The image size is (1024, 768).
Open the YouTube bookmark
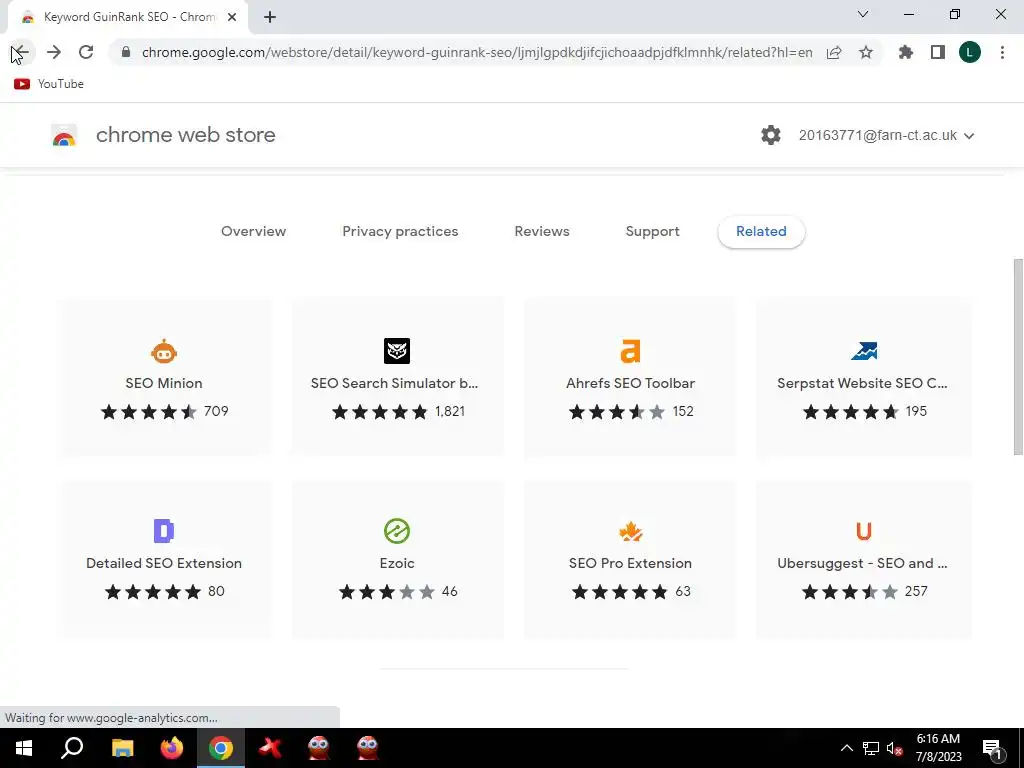[49, 84]
